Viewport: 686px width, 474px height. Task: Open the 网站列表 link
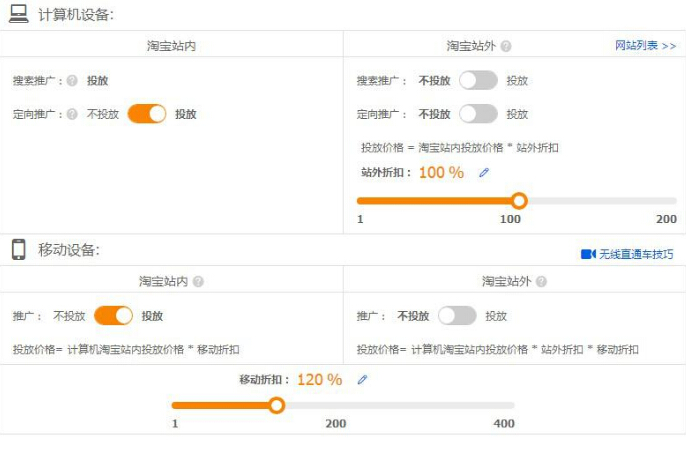point(645,46)
